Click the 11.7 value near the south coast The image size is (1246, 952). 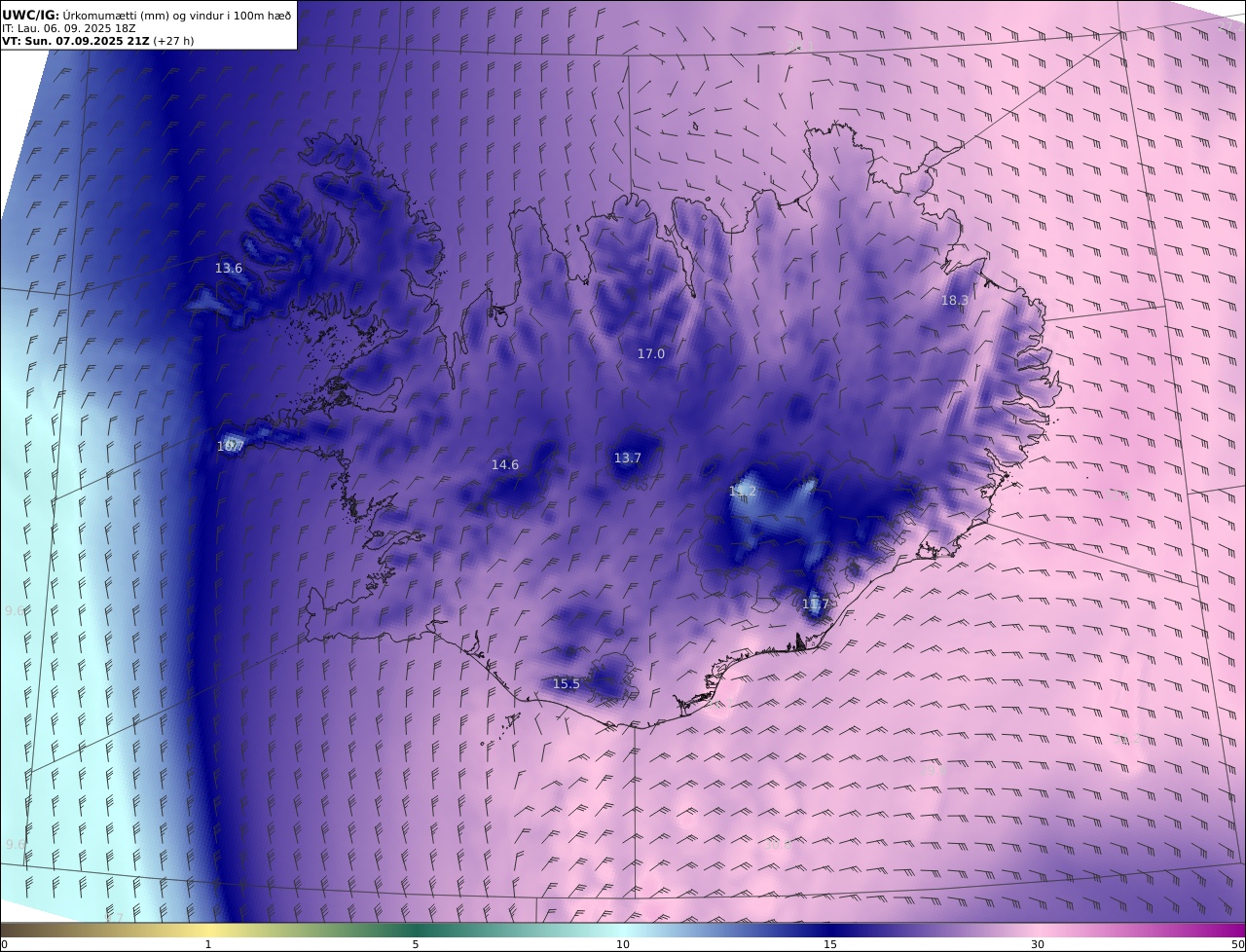tap(815, 604)
